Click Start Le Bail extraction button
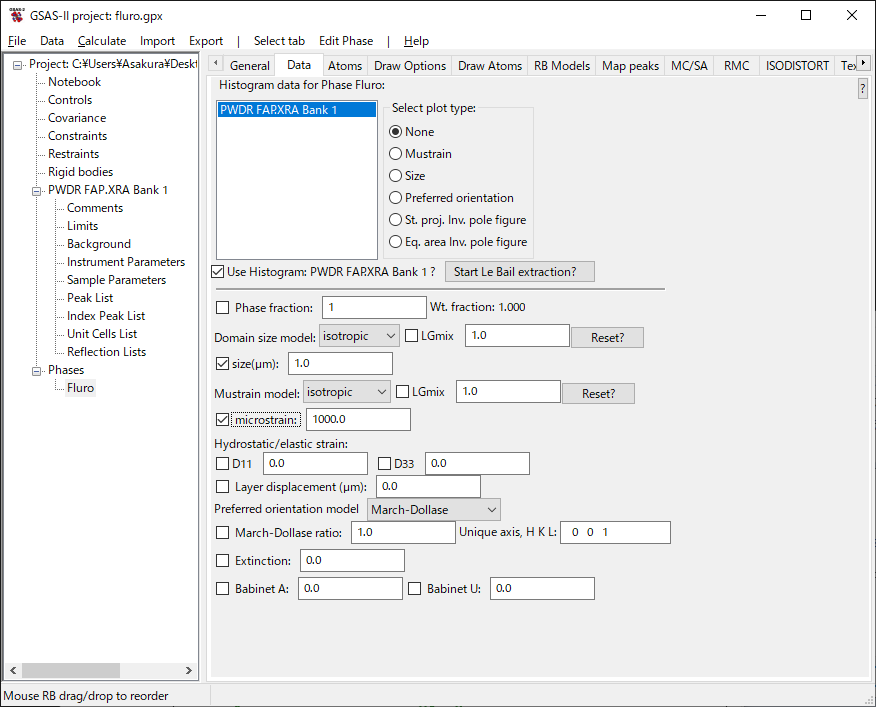 click(x=519, y=272)
